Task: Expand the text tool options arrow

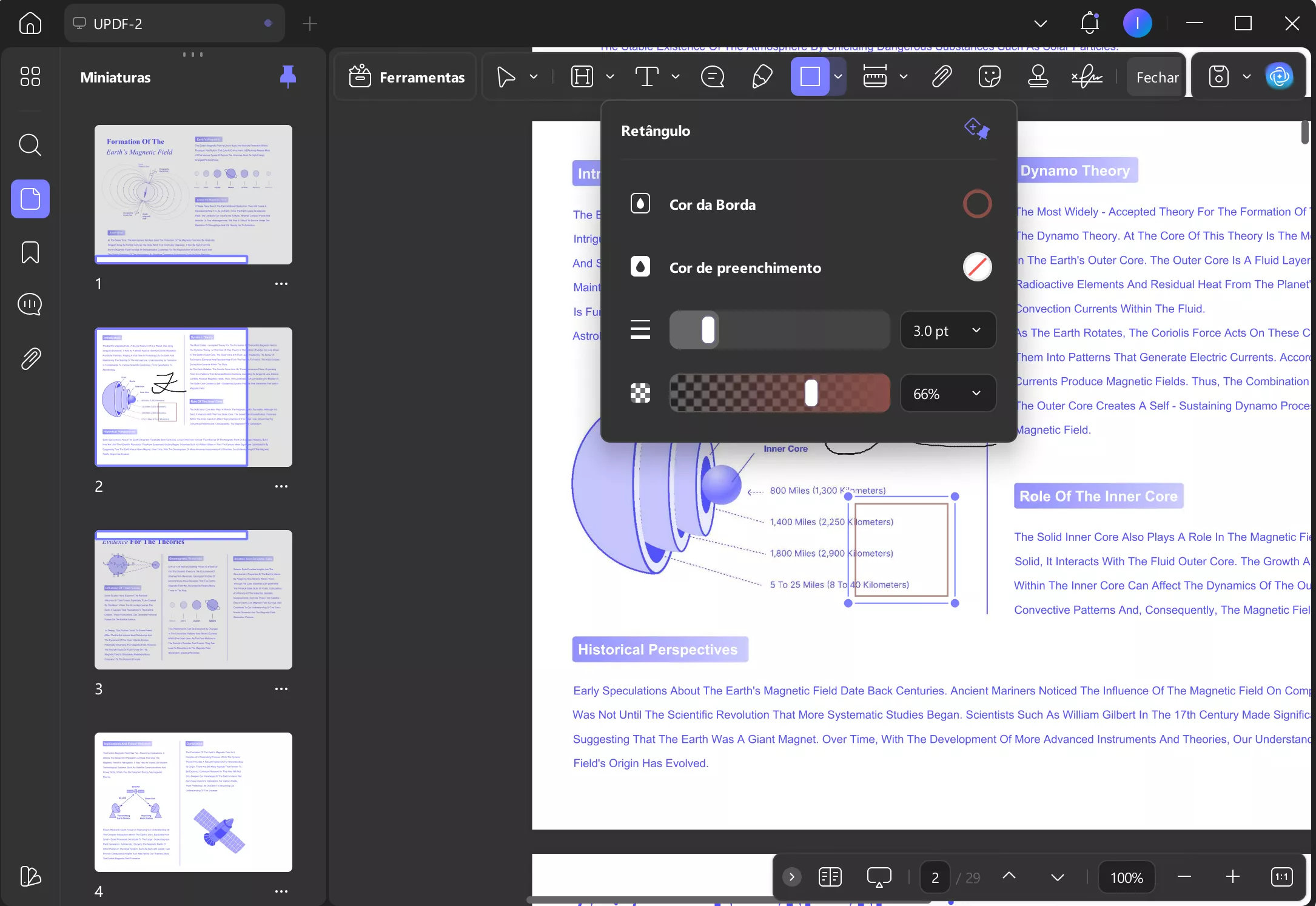Action: (x=676, y=77)
